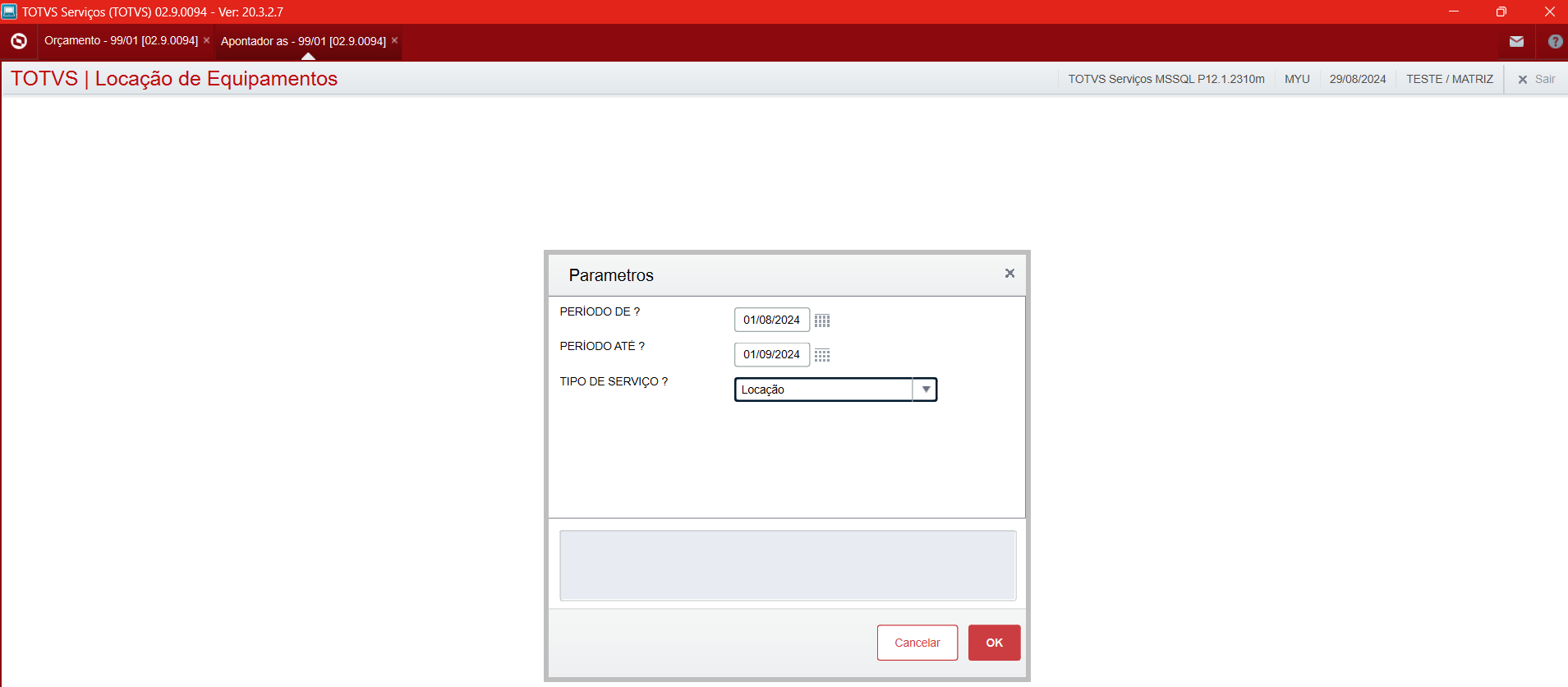Click the Parametros dialog title
The height and width of the screenshot is (687, 1568).
pos(611,275)
